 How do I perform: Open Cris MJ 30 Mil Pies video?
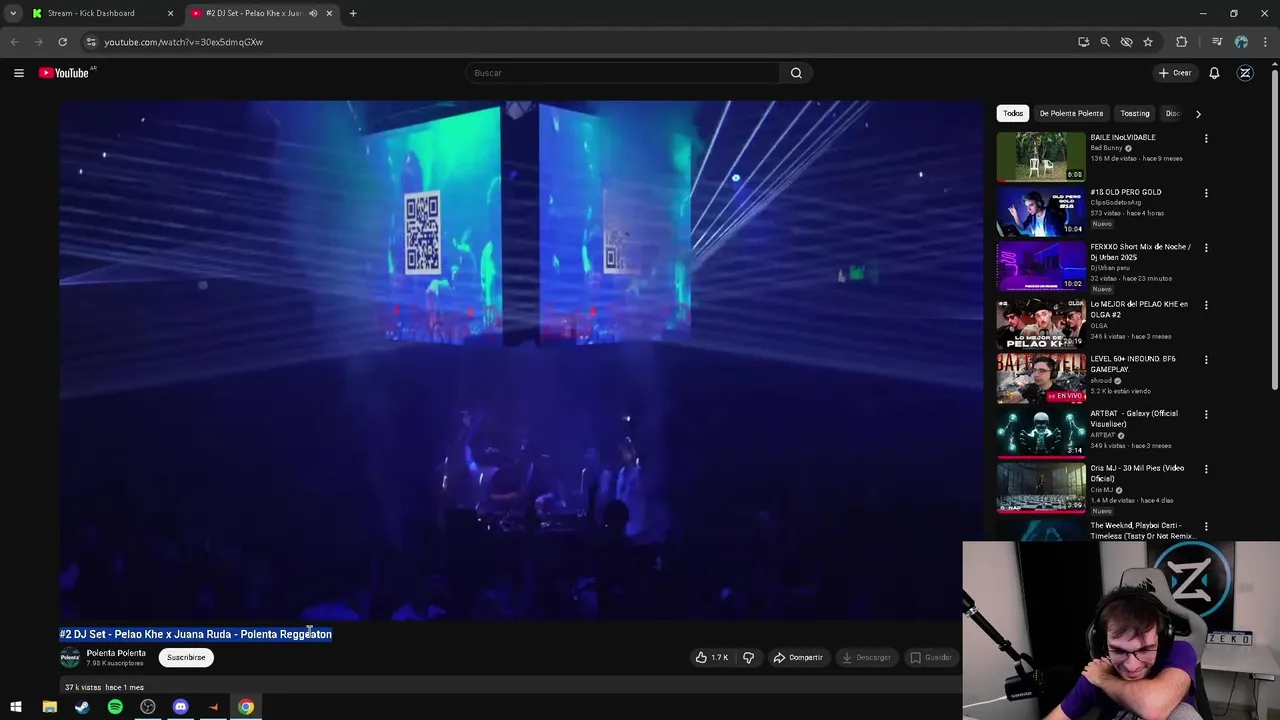(1041, 487)
